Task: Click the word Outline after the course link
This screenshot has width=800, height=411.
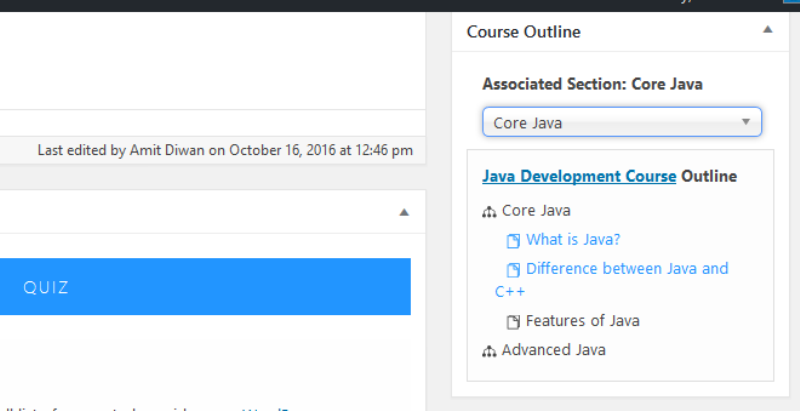Action: pyautogui.click(x=709, y=177)
